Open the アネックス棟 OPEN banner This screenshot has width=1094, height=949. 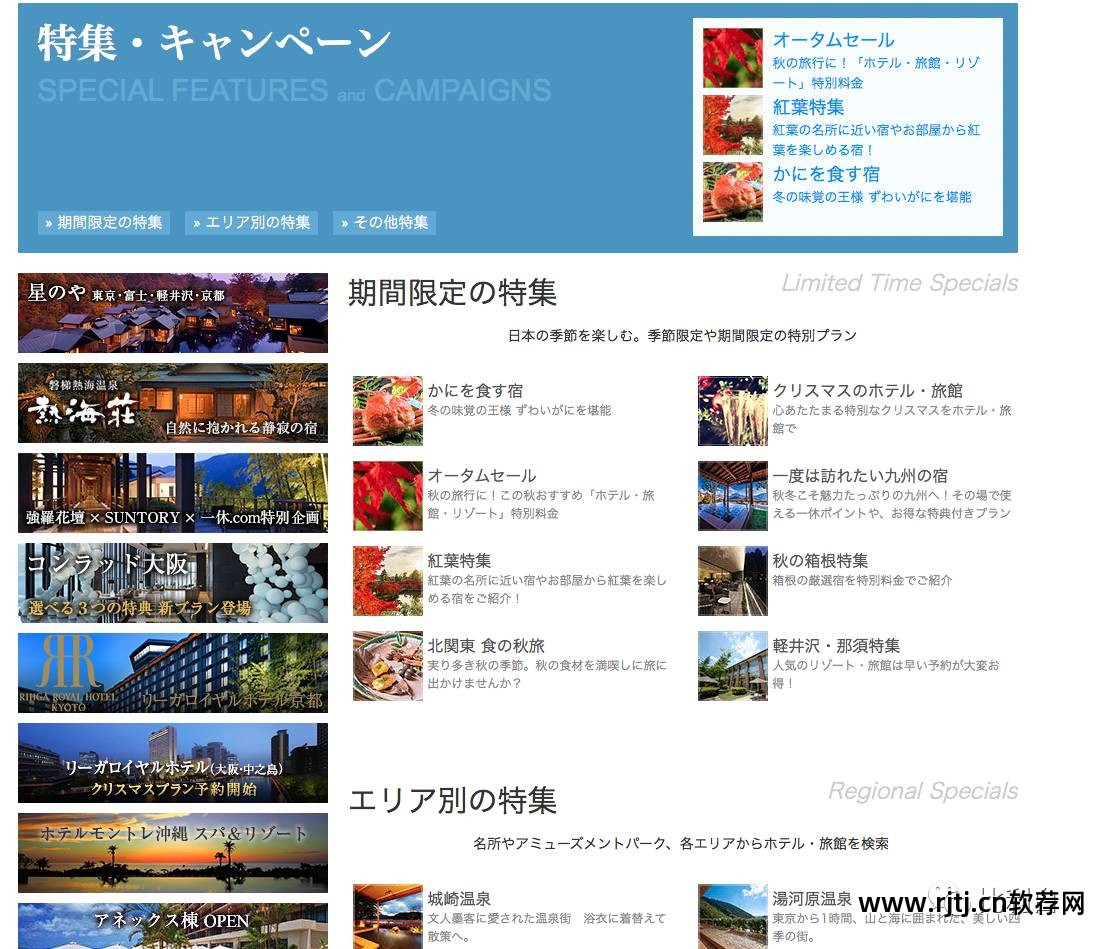click(x=173, y=926)
